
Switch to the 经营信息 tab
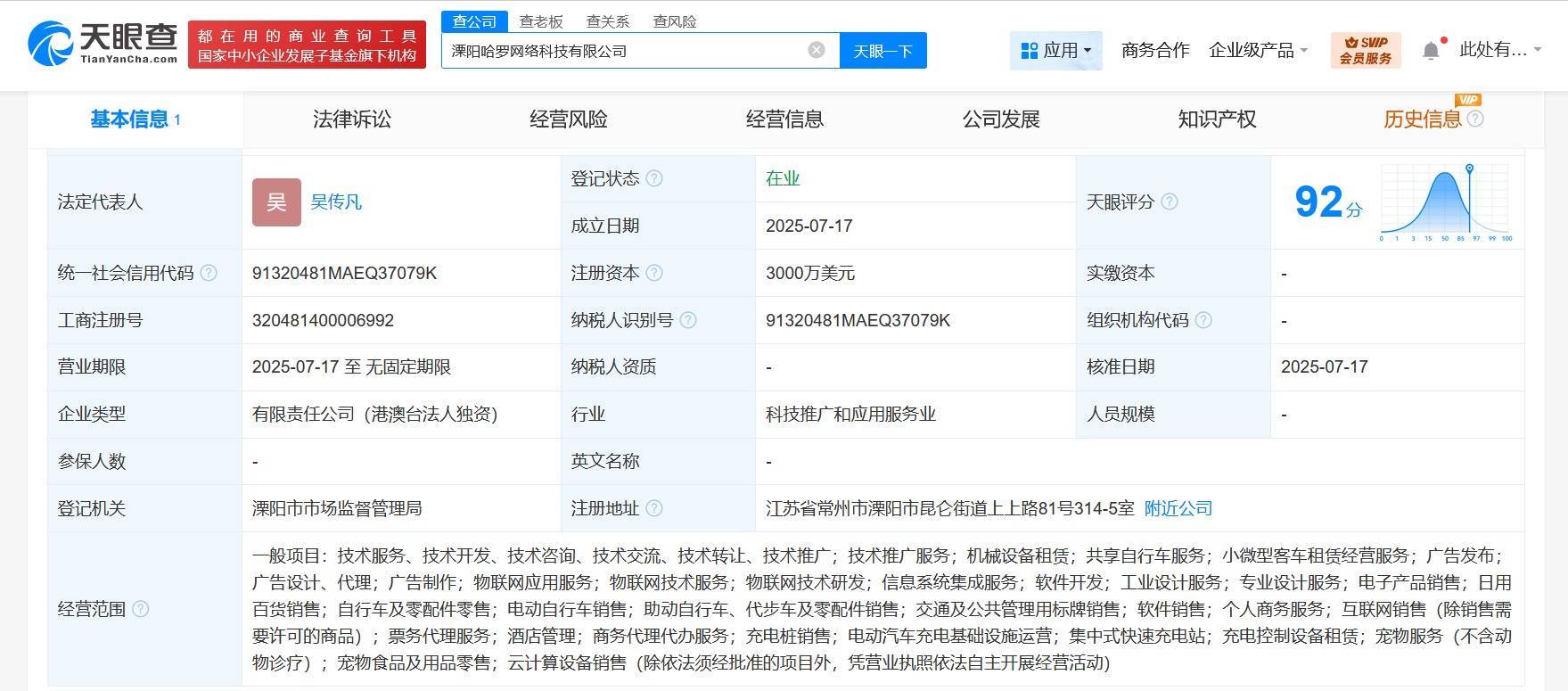tap(784, 119)
